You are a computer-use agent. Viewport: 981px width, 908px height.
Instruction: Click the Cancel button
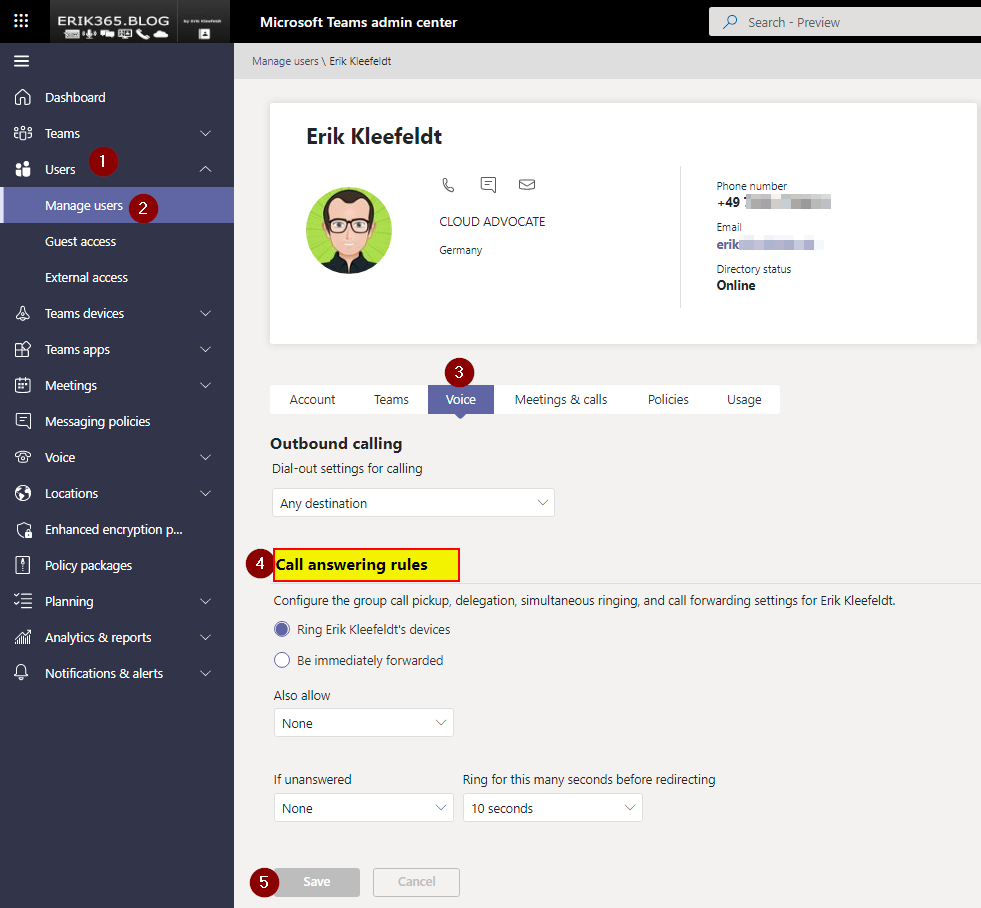click(416, 882)
